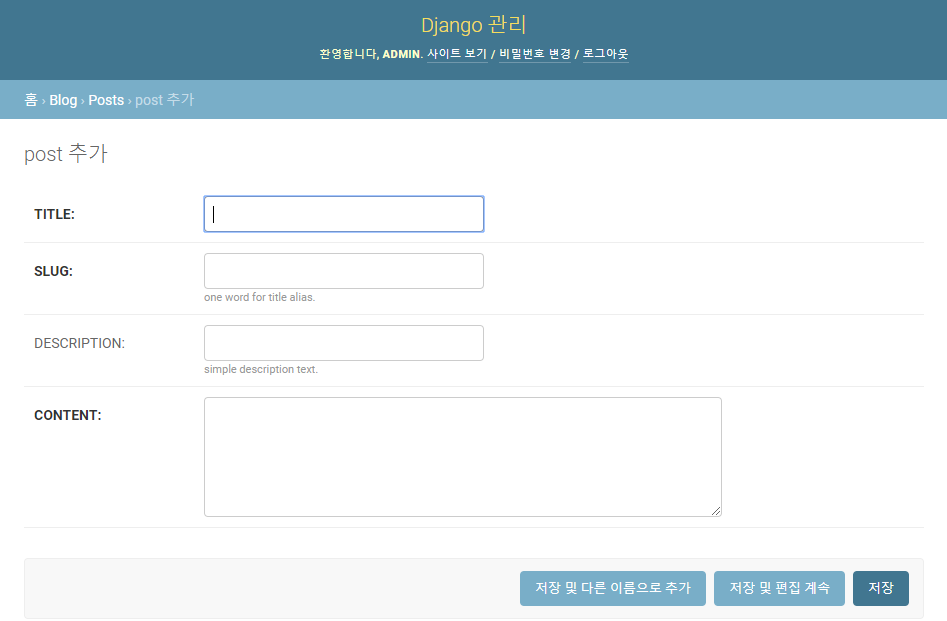Click the 'one word for title alias.' hint
This screenshot has height=621, width=947.
[260, 297]
